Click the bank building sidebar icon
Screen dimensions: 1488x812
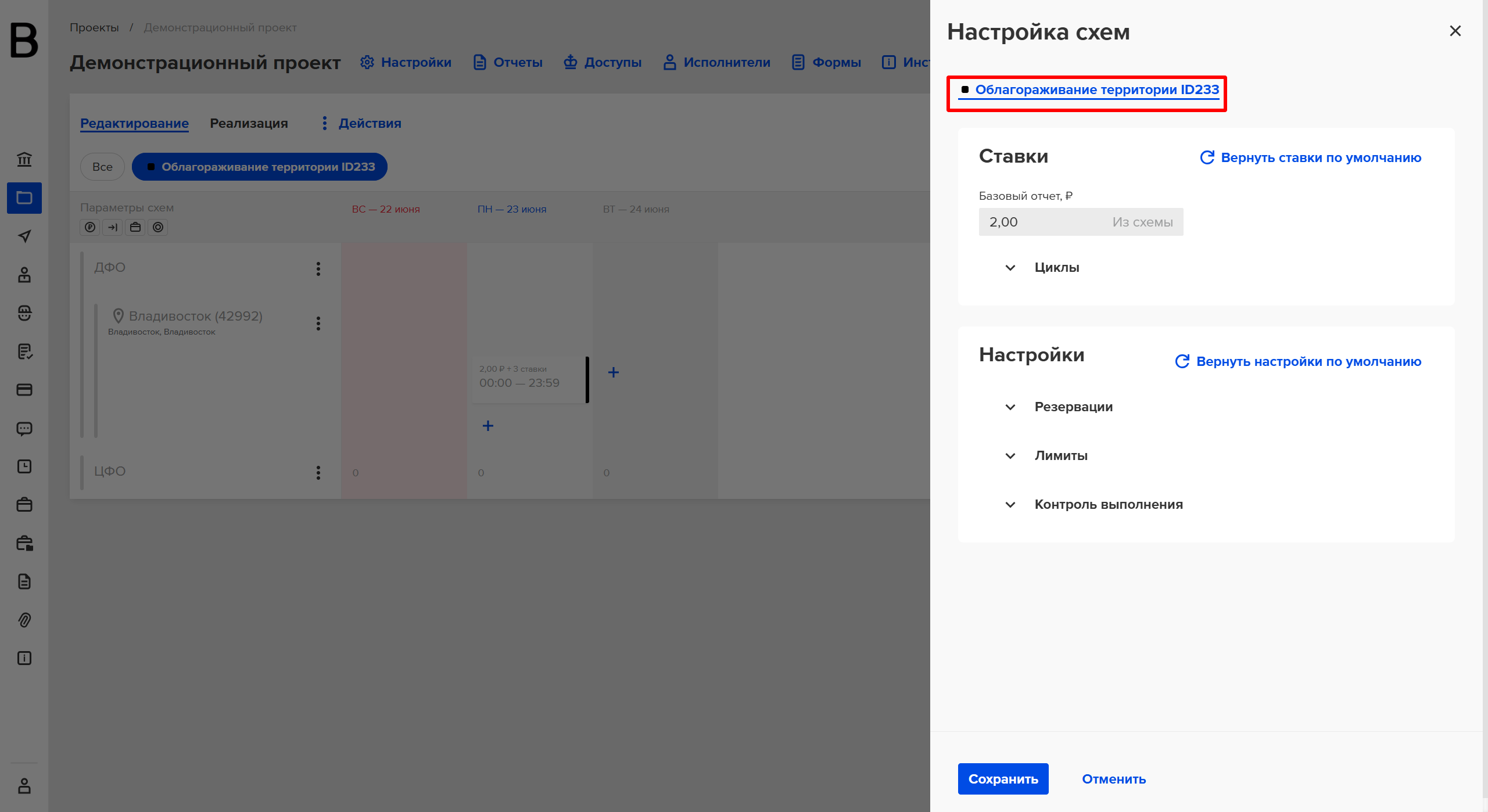(24, 159)
